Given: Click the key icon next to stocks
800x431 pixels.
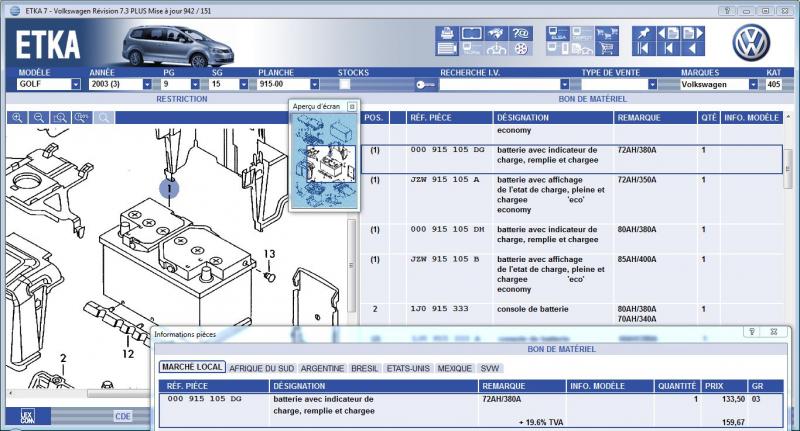Looking at the screenshot, I should pos(425,85).
